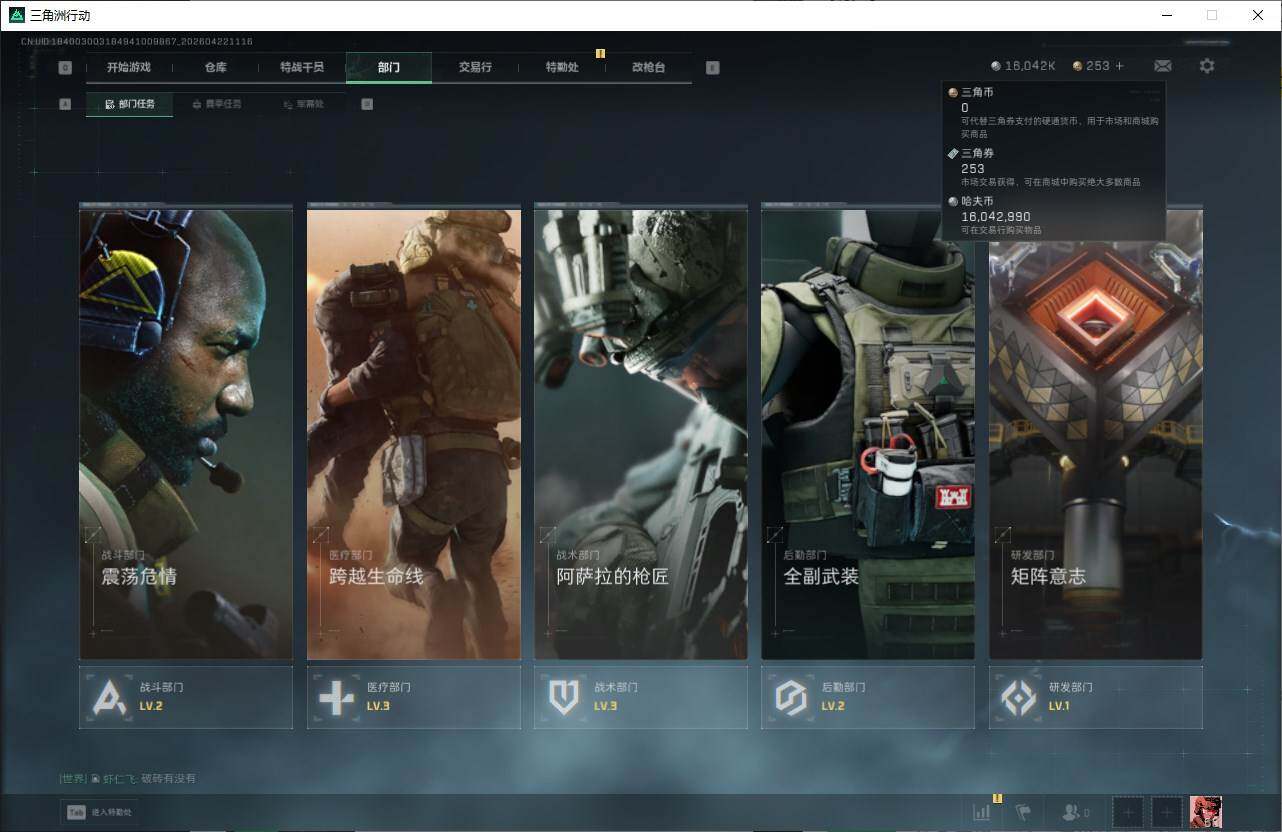This screenshot has width=1282, height=832.
Task: Select the 改枪台 tab
Action: (x=648, y=67)
